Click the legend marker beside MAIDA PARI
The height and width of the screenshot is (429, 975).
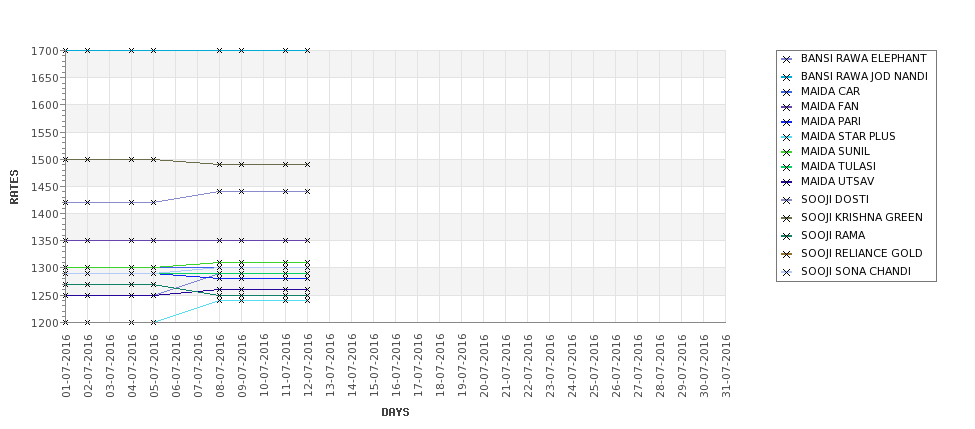point(787,122)
